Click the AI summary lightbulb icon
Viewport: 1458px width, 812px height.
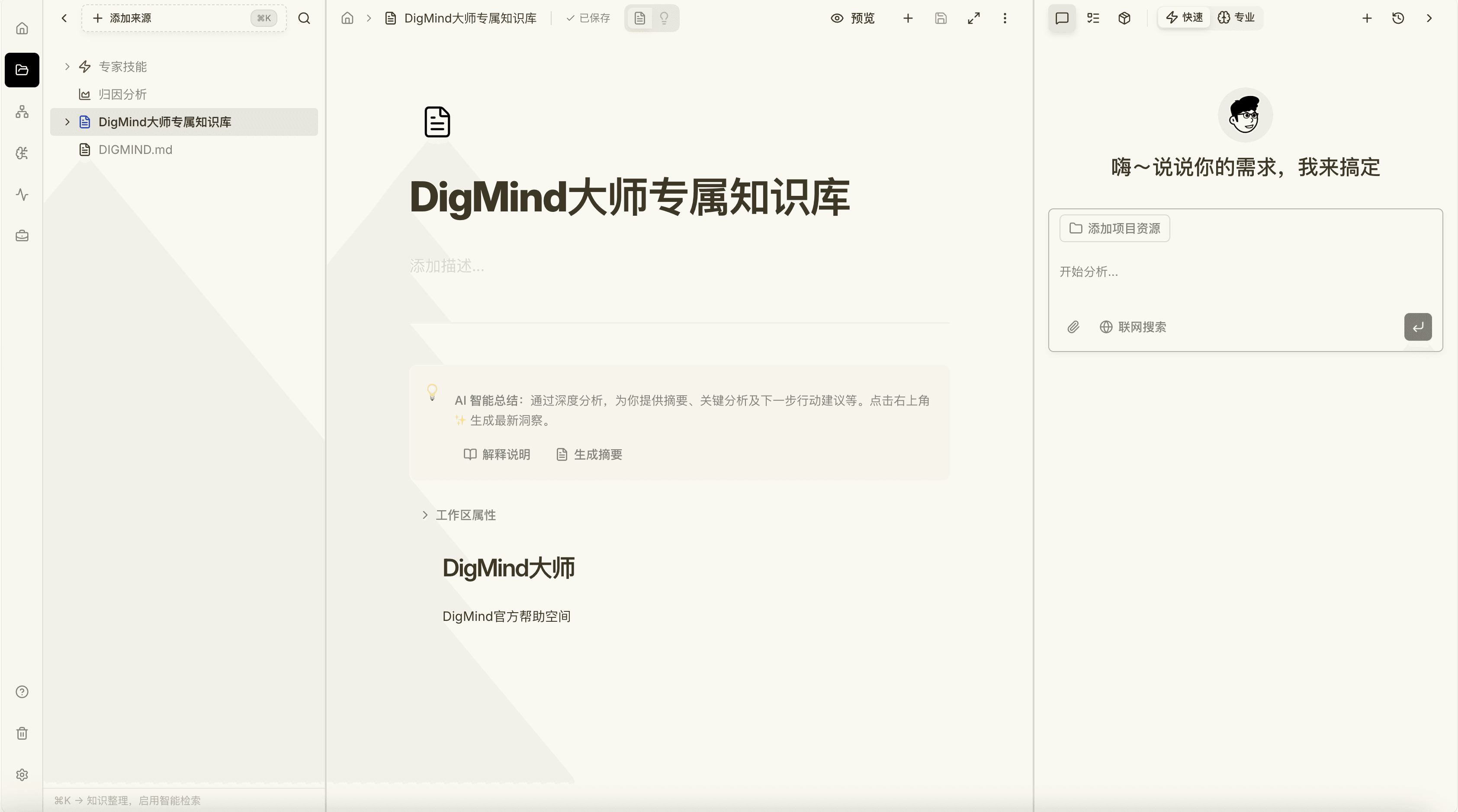pos(432,392)
